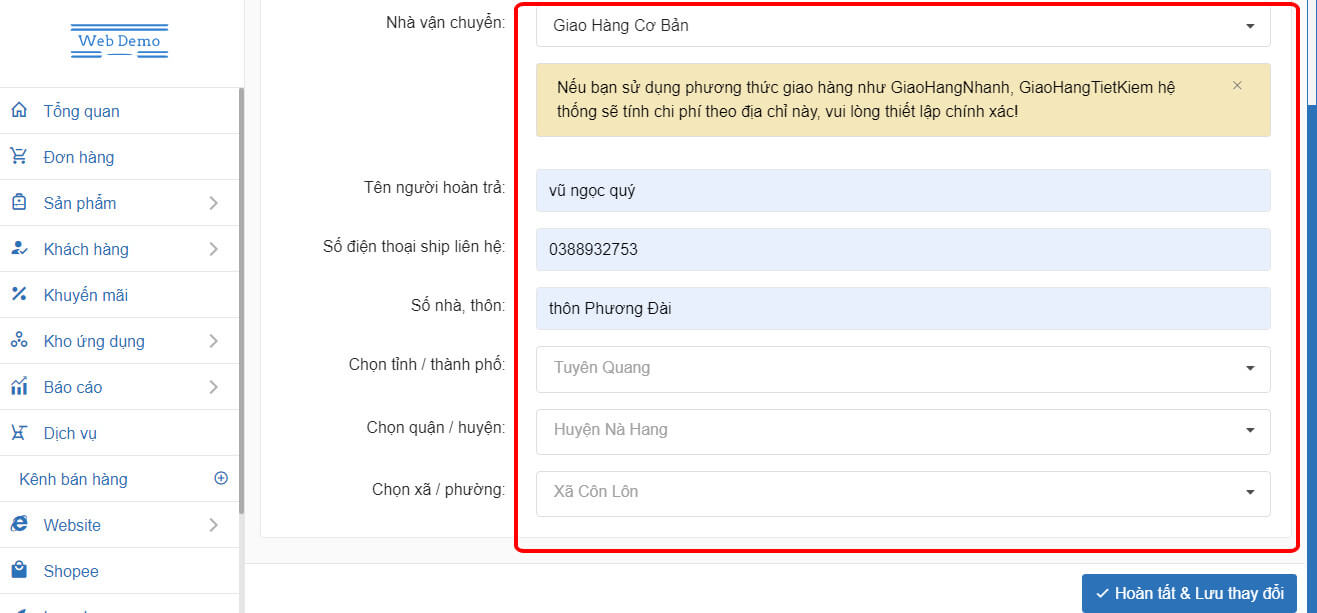
Task: Click the Khách hàng person icon
Action: tap(19, 248)
